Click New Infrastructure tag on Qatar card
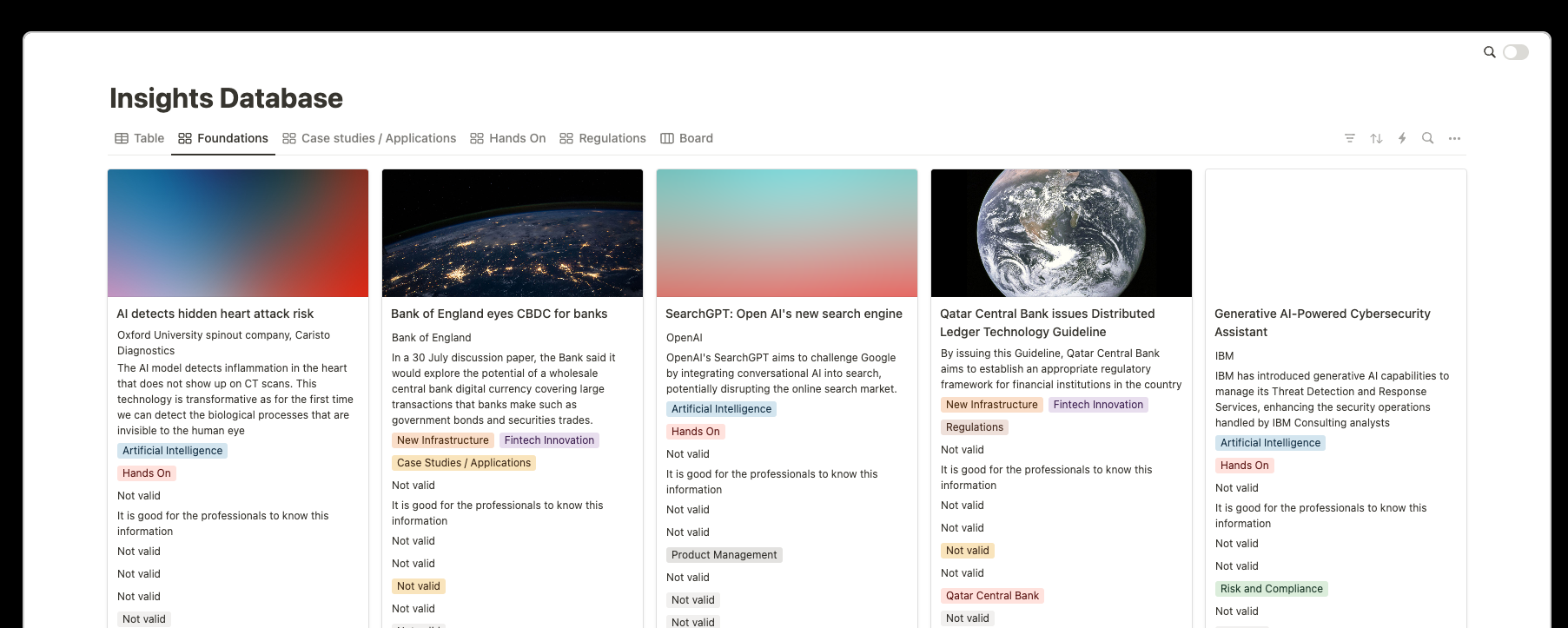Image resolution: width=1568 pixels, height=628 pixels. 992,405
